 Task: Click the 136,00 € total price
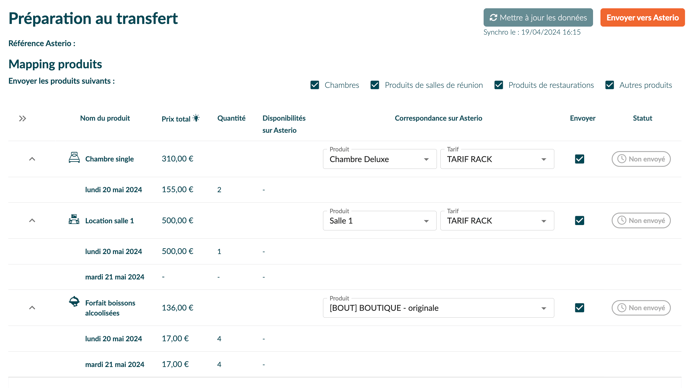click(177, 308)
